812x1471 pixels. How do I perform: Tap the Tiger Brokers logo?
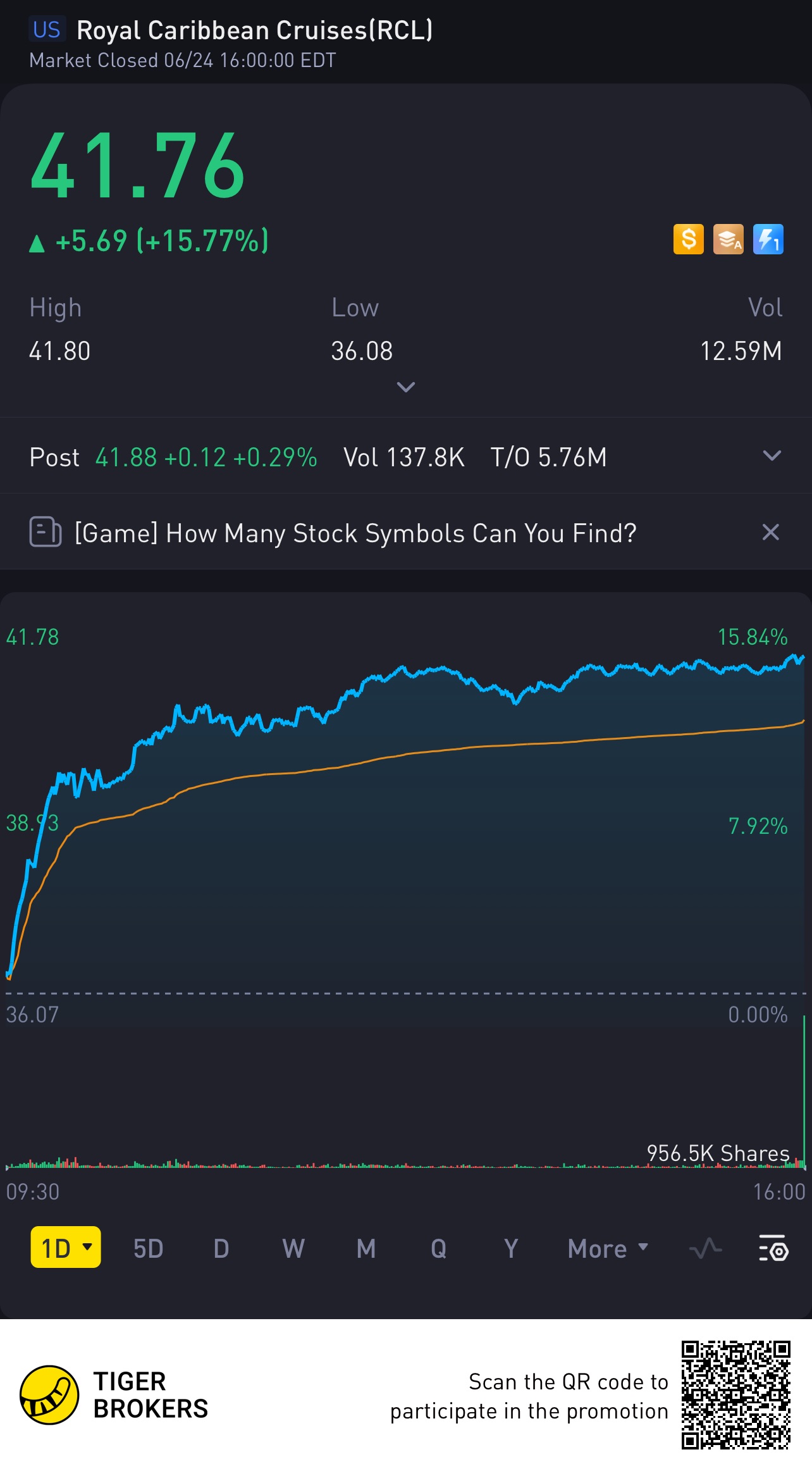114,1394
